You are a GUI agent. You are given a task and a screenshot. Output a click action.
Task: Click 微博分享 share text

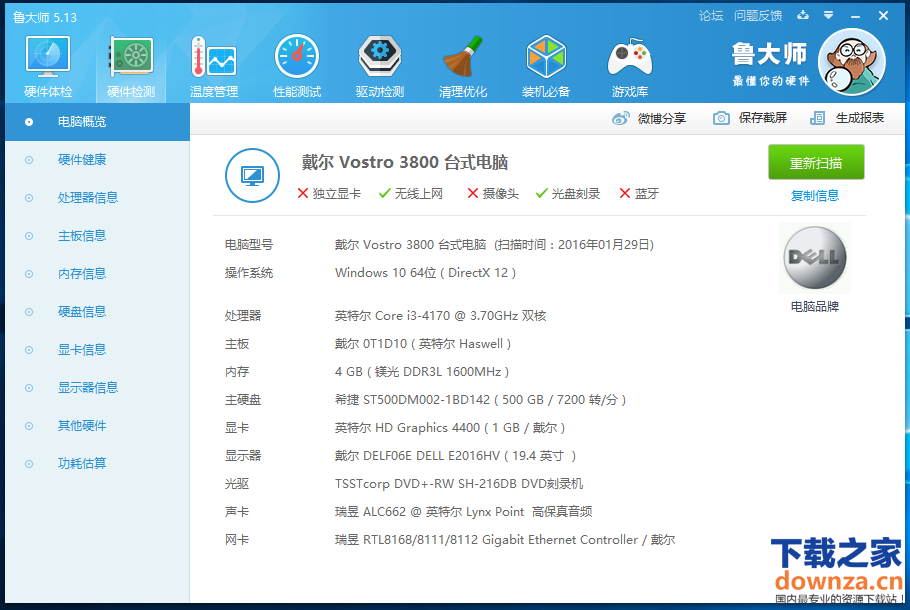[x=662, y=118]
